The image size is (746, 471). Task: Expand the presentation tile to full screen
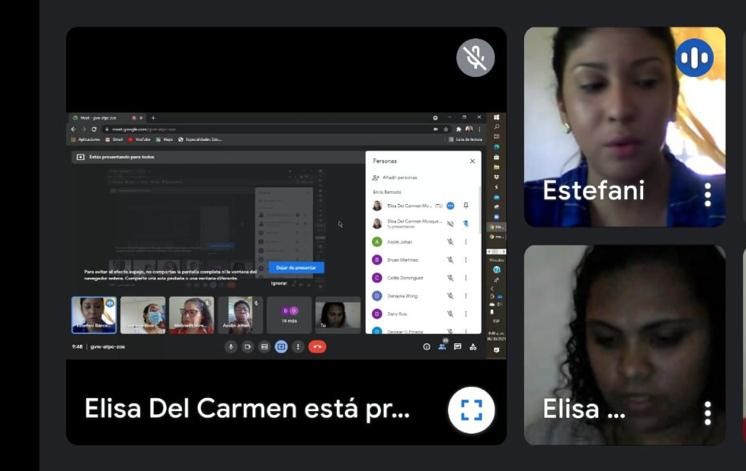471,410
